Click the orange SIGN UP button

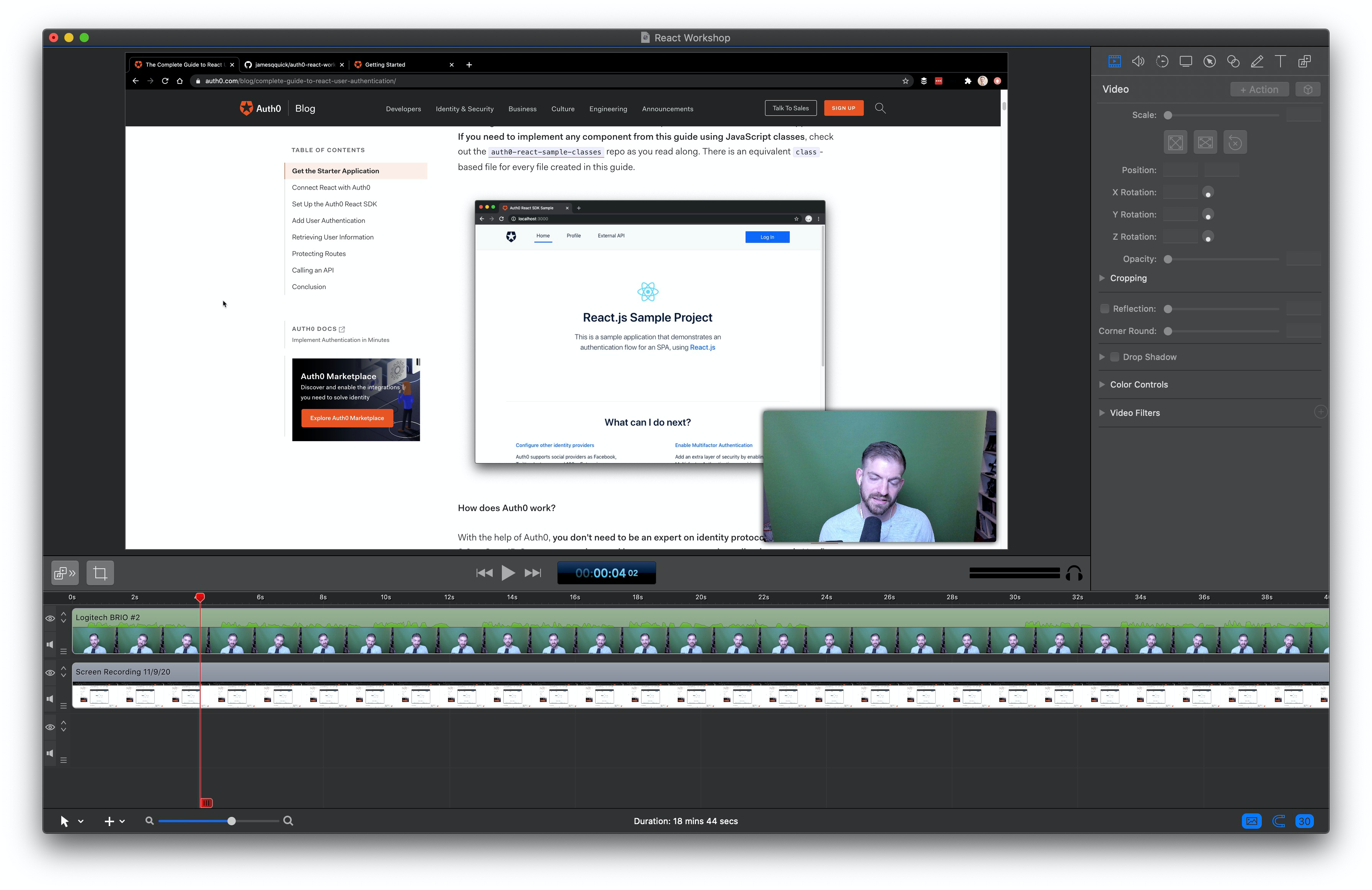pyautogui.click(x=843, y=108)
